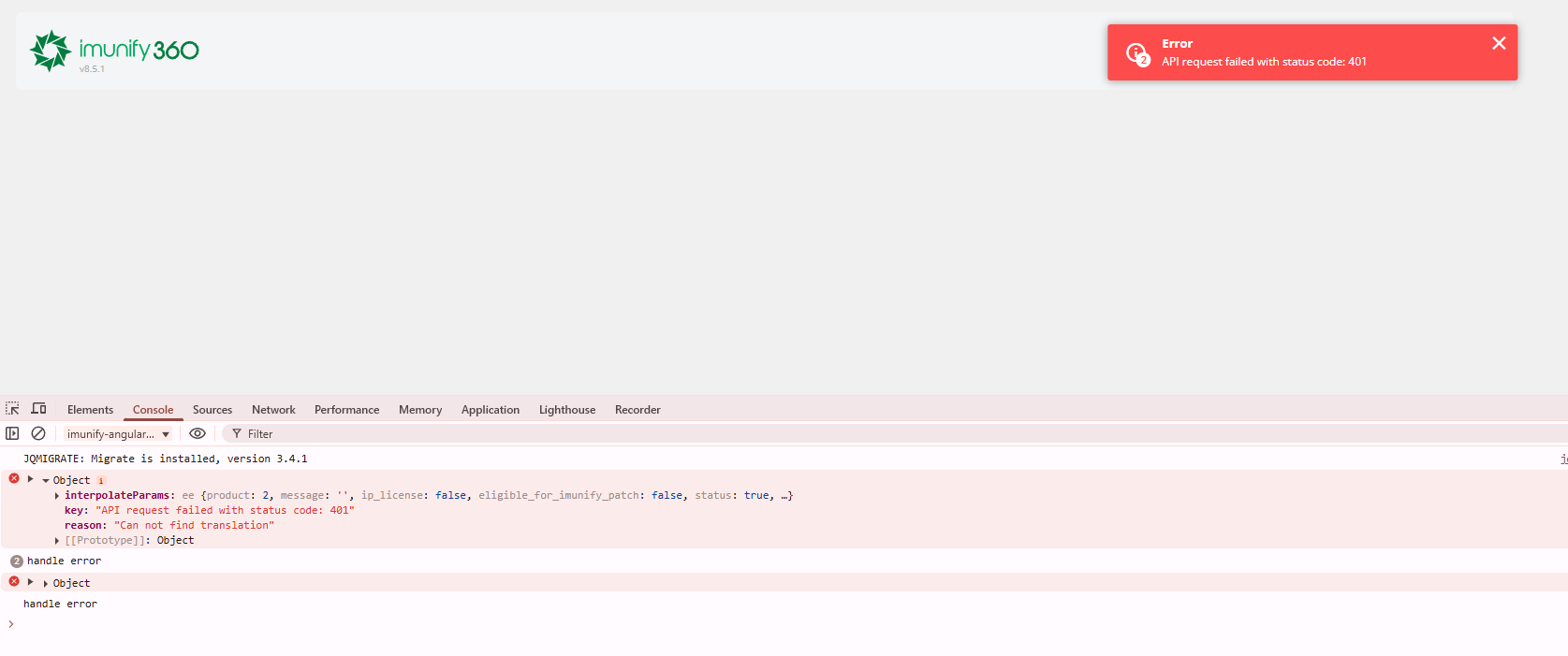
Task: Open the imunify-angular context dropdown
Action: point(118,434)
